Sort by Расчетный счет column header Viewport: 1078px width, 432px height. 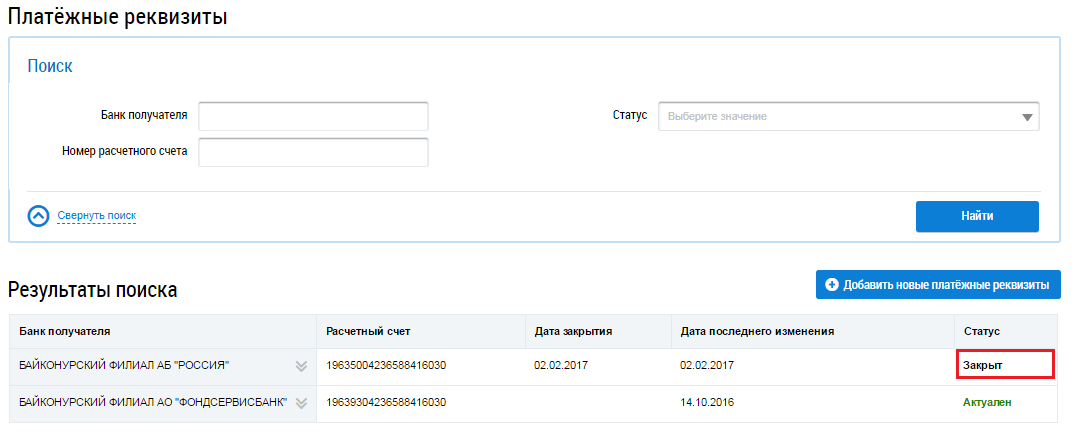point(368,331)
